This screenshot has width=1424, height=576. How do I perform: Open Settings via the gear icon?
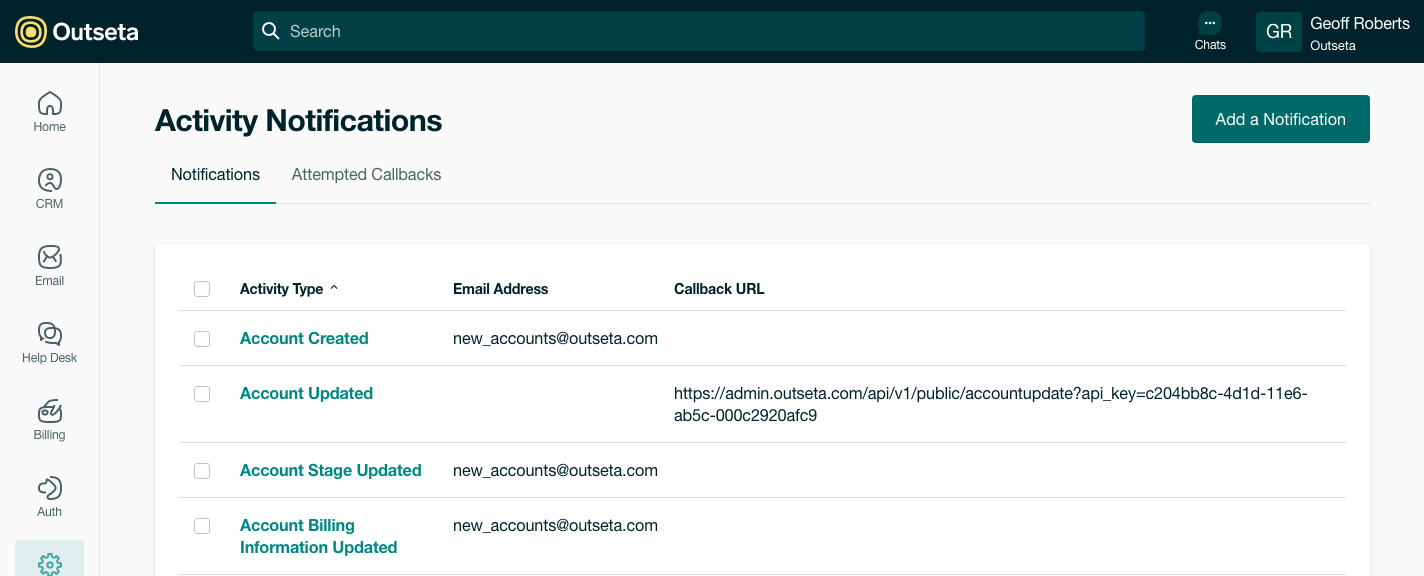point(49,562)
